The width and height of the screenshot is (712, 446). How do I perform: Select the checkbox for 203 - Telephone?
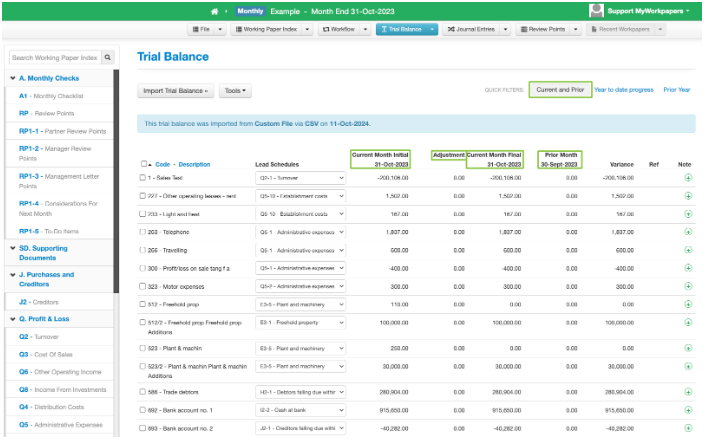point(144,231)
